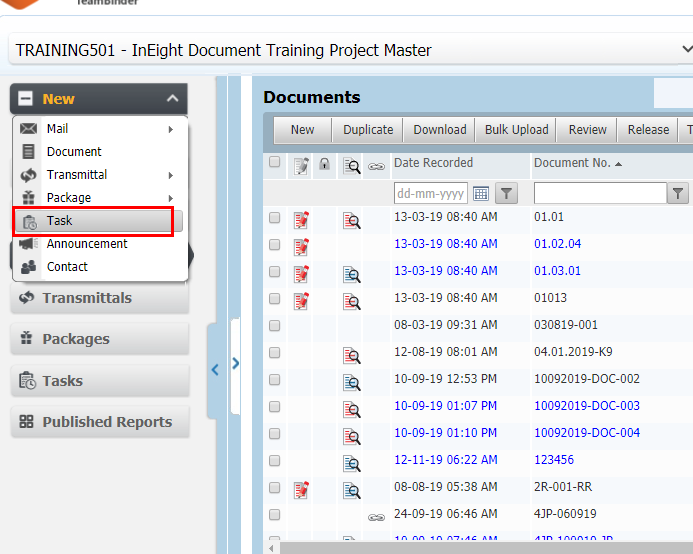Viewport: 693px width, 554px height.
Task: Collapse the New menu with the chevron
Action: (x=172, y=99)
